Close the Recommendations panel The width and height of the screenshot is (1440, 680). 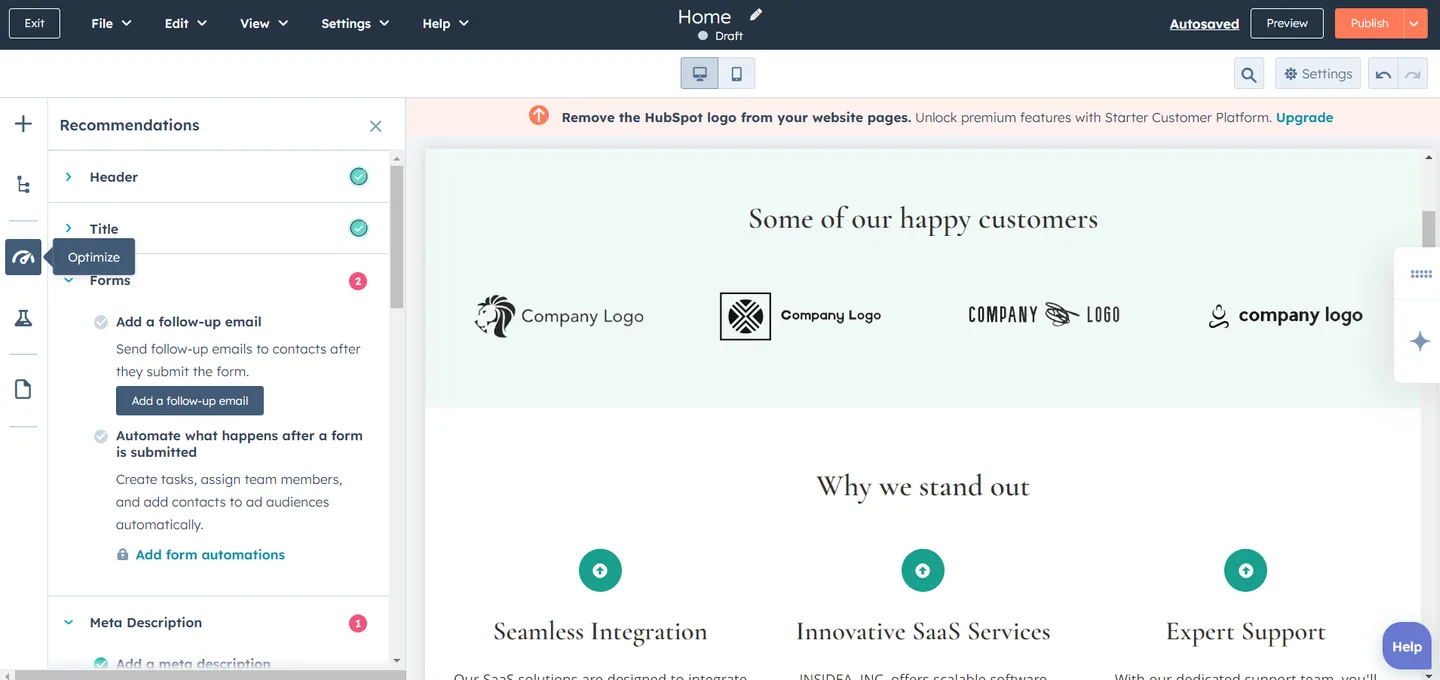click(x=376, y=126)
